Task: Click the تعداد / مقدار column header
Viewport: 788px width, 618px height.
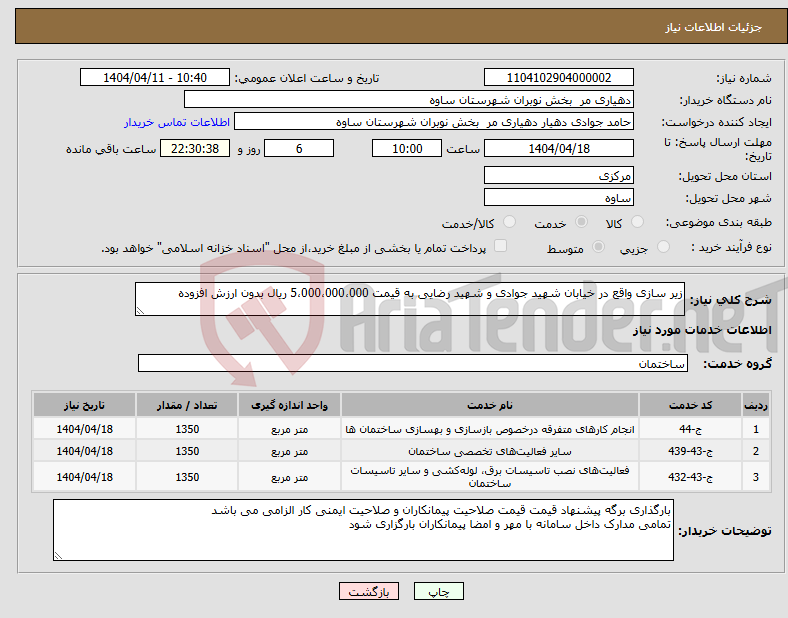Action: tap(187, 405)
